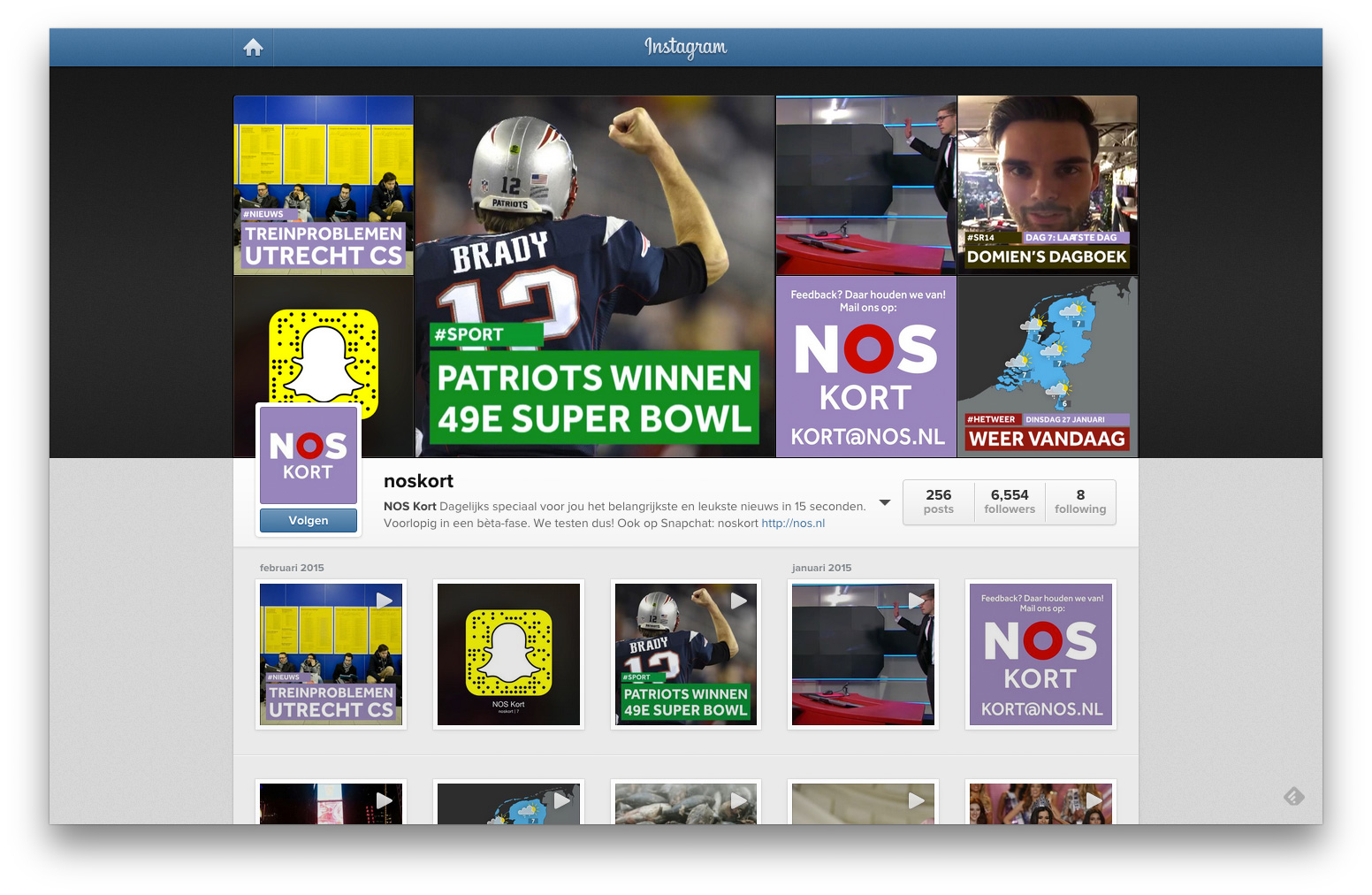Open the nos.nl link in bio
The width and height of the screenshot is (1372, 895).
(x=793, y=524)
